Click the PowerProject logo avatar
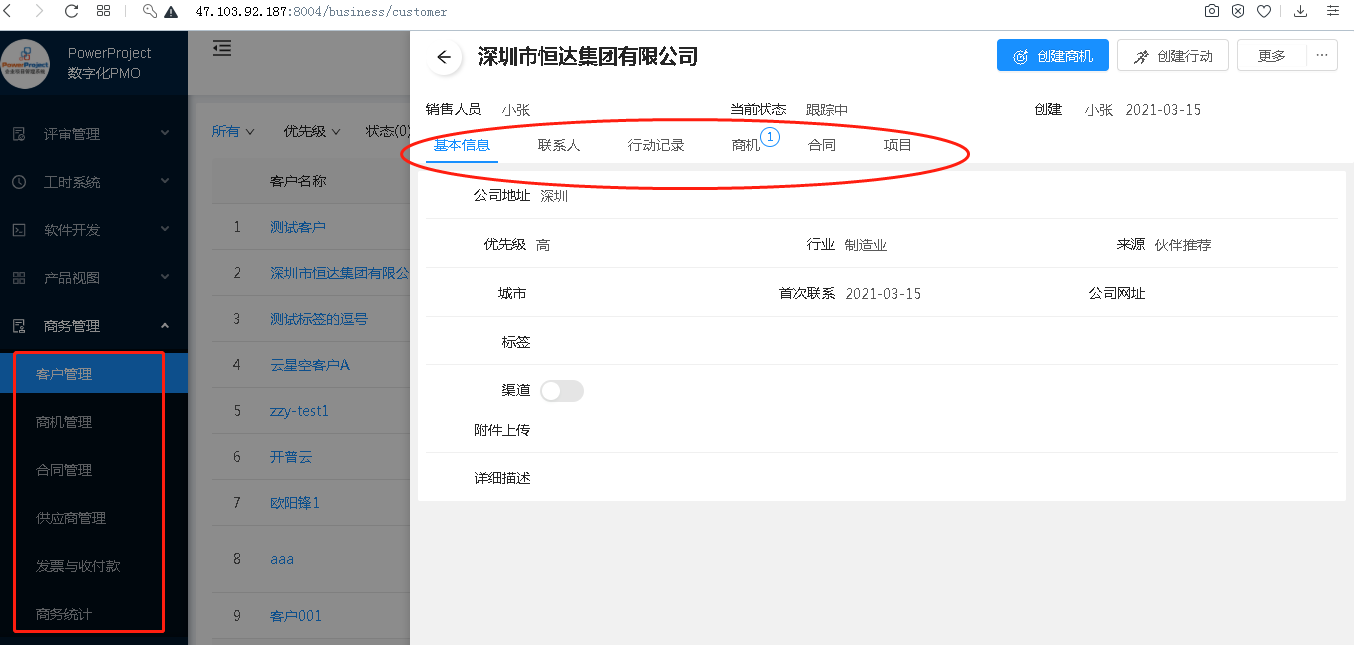This screenshot has width=1354, height=645. pyautogui.click(x=26, y=63)
